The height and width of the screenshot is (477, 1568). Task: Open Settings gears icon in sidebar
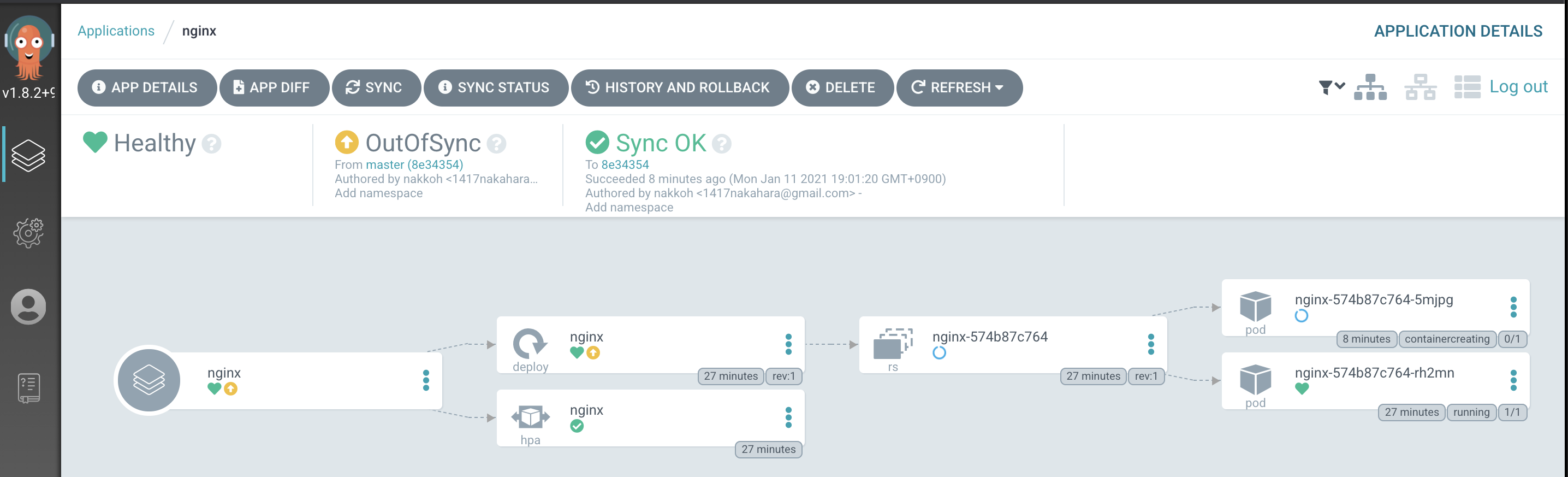(x=28, y=232)
